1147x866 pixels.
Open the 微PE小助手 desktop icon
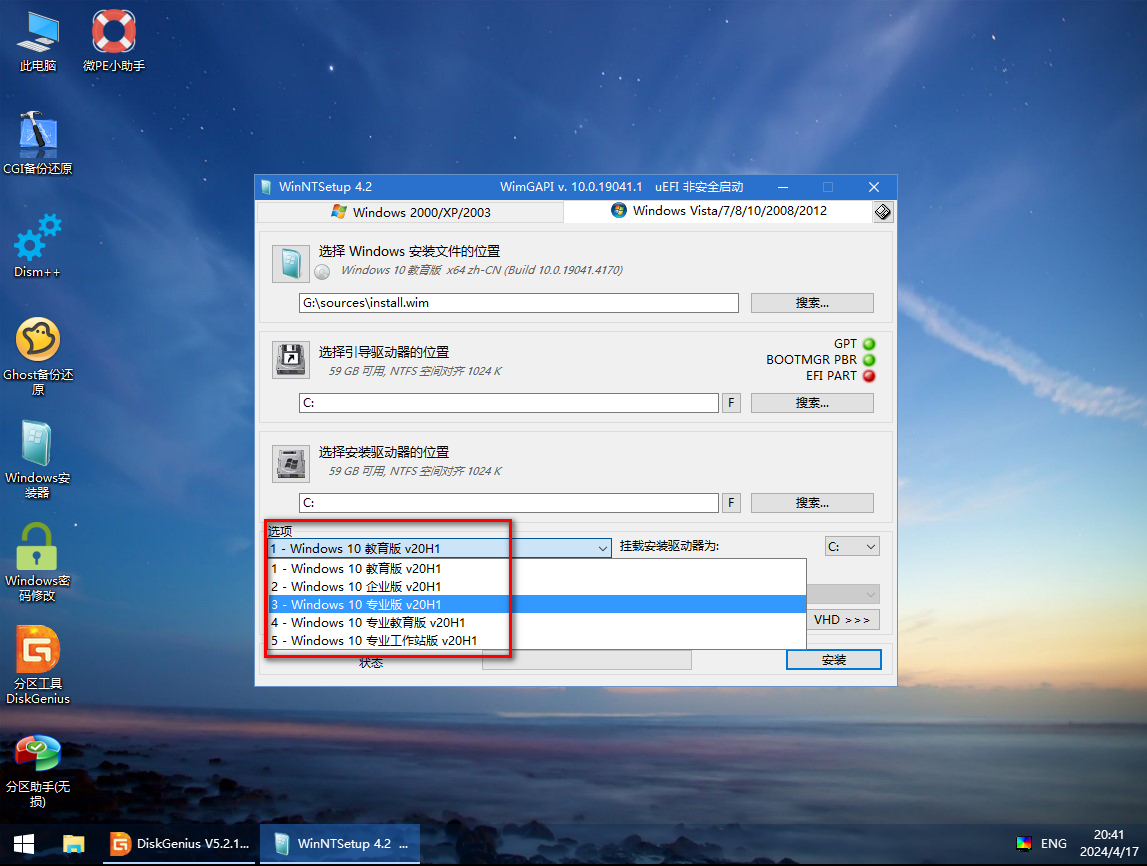tap(113, 42)
